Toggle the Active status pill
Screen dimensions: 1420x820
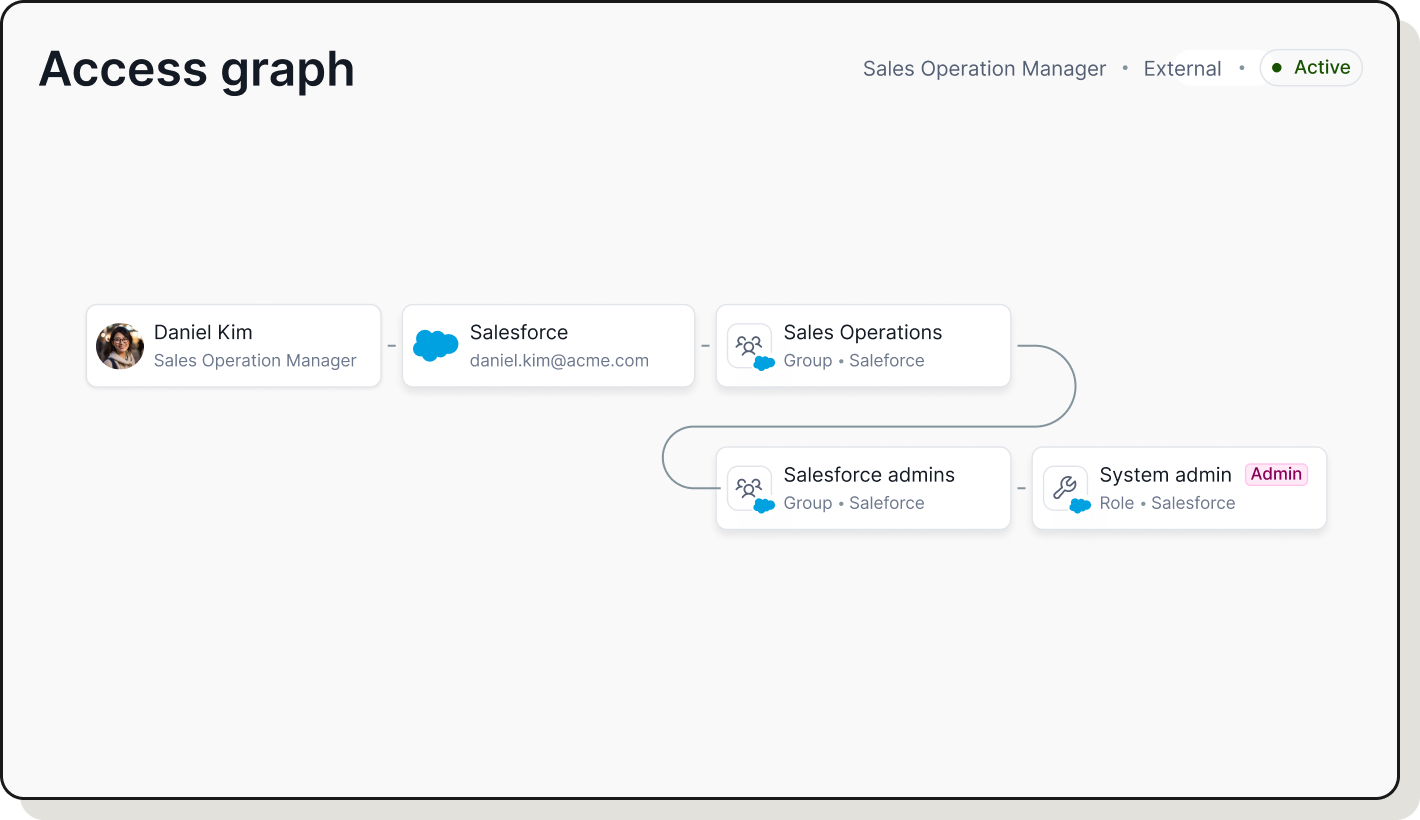click(1311, 67)
